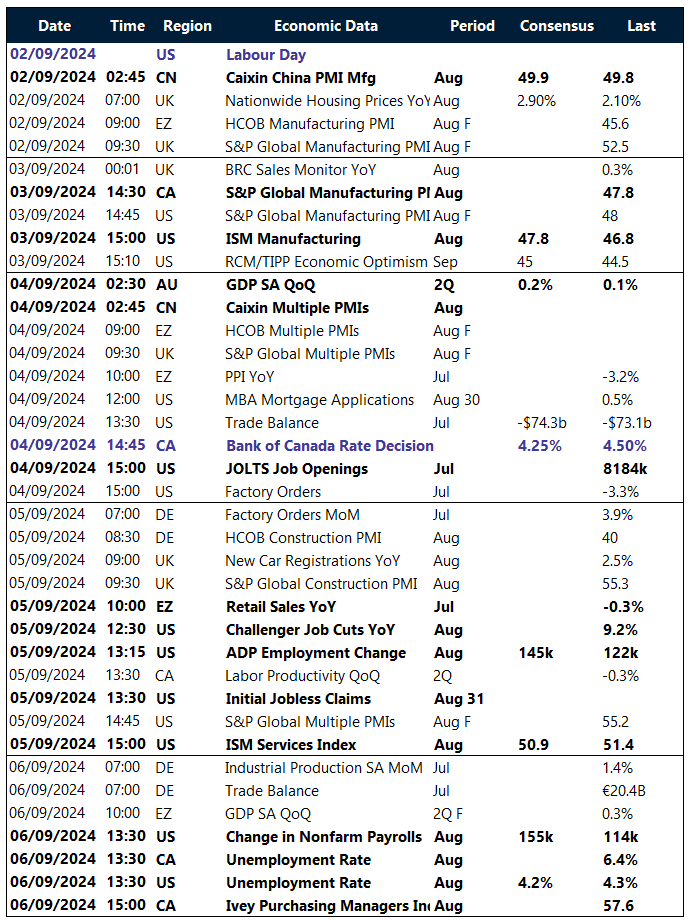
Task: Select the JOLTS Job Openings event
Action: (x=297, y=469)
